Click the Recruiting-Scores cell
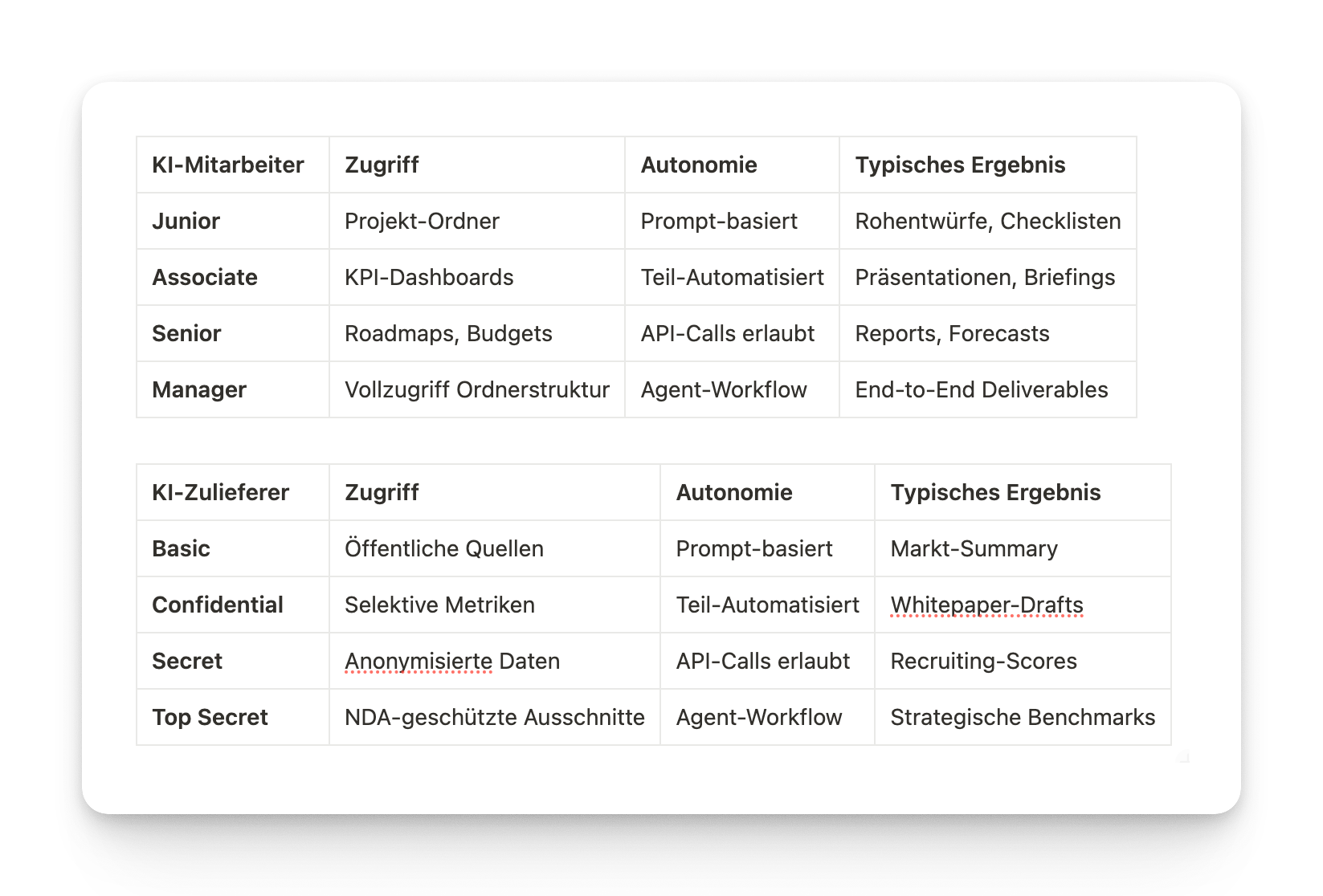Image resolution: width=1323 pixels, height=896 pixels. [1023, 661]
